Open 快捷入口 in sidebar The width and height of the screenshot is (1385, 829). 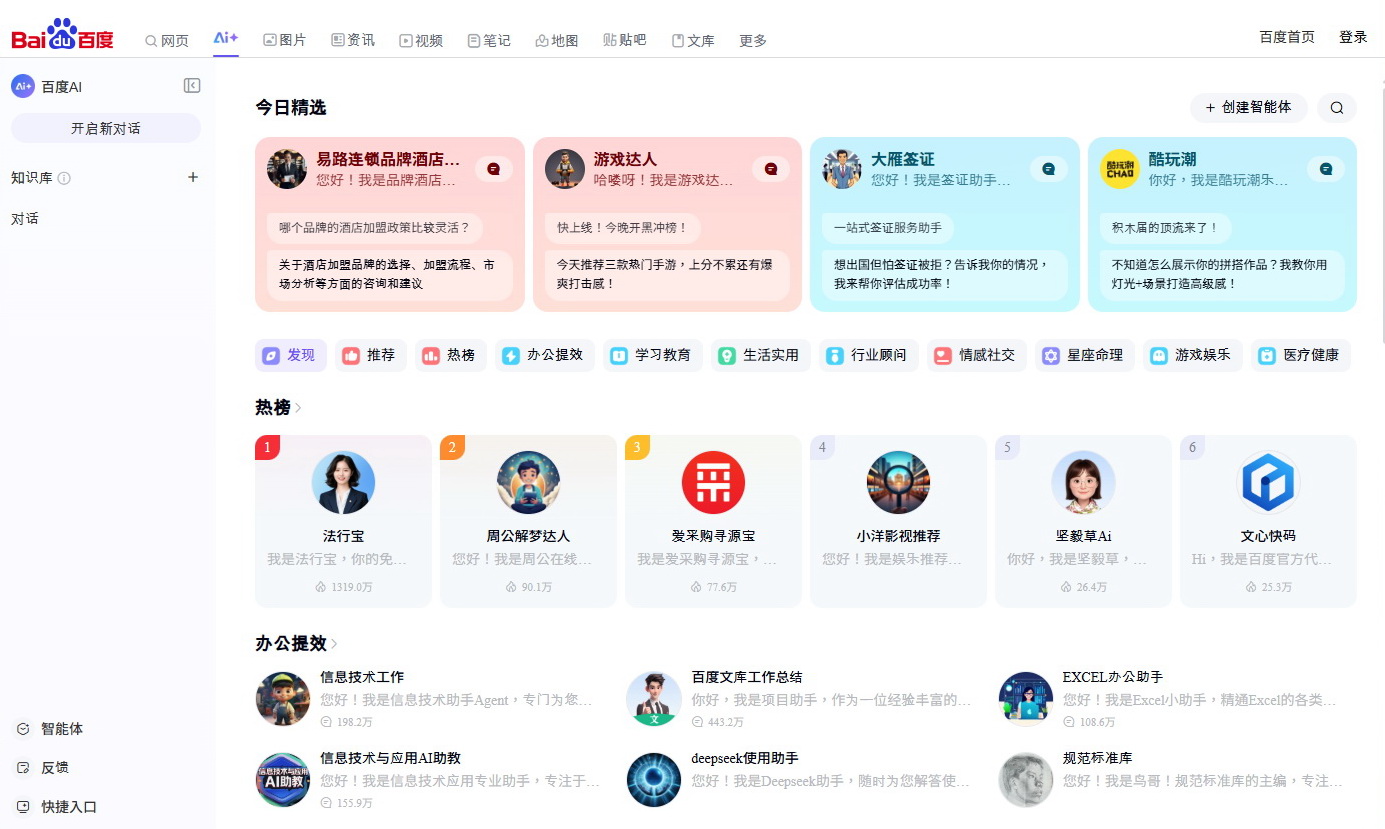coord(57,807)
